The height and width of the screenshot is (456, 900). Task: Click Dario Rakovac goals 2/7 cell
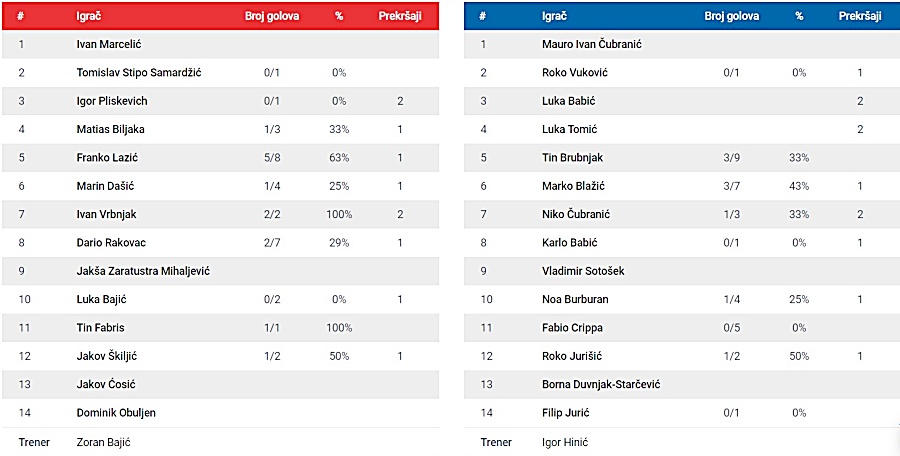(x=272, y=242)
